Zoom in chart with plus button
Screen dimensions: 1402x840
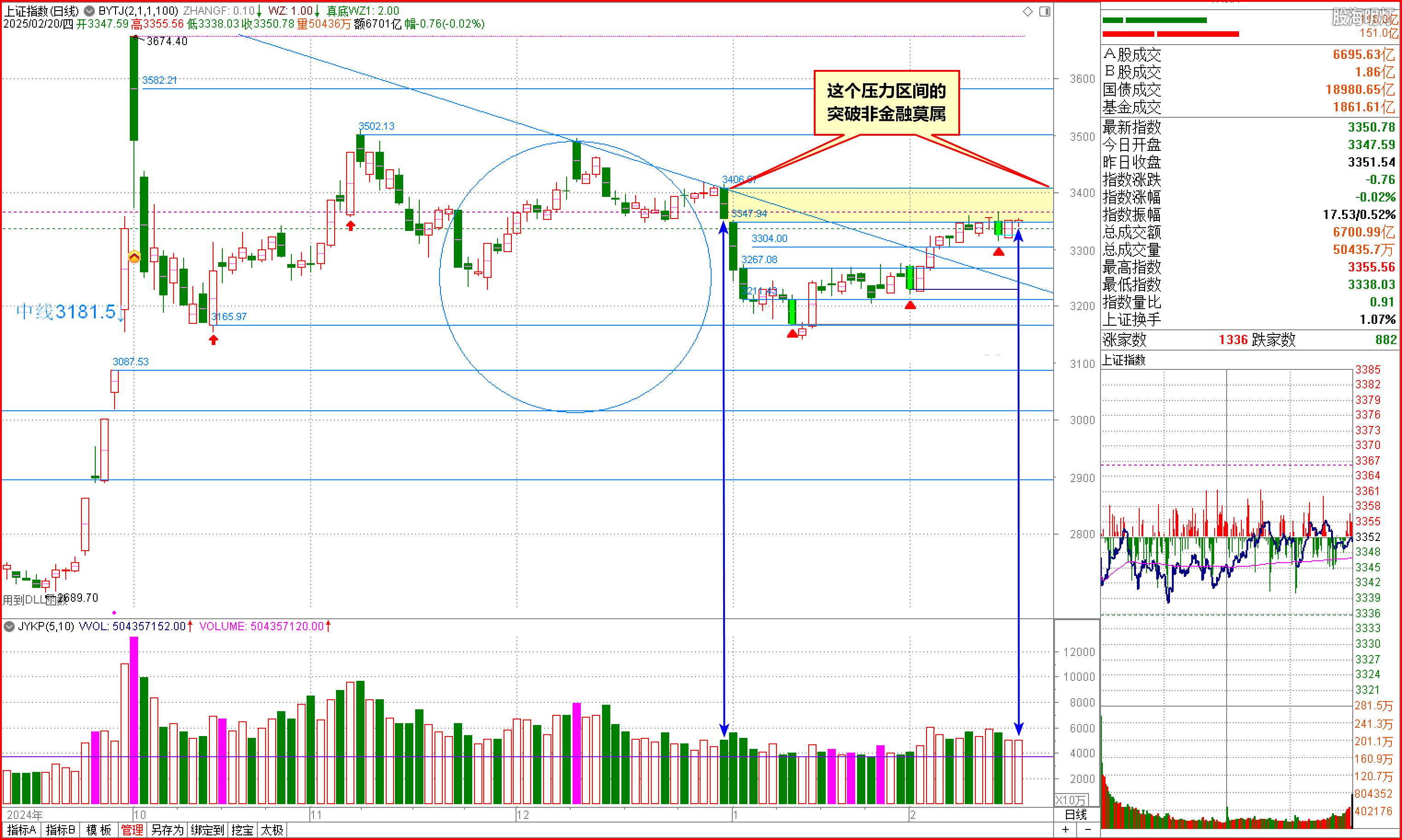(1065, 830)
